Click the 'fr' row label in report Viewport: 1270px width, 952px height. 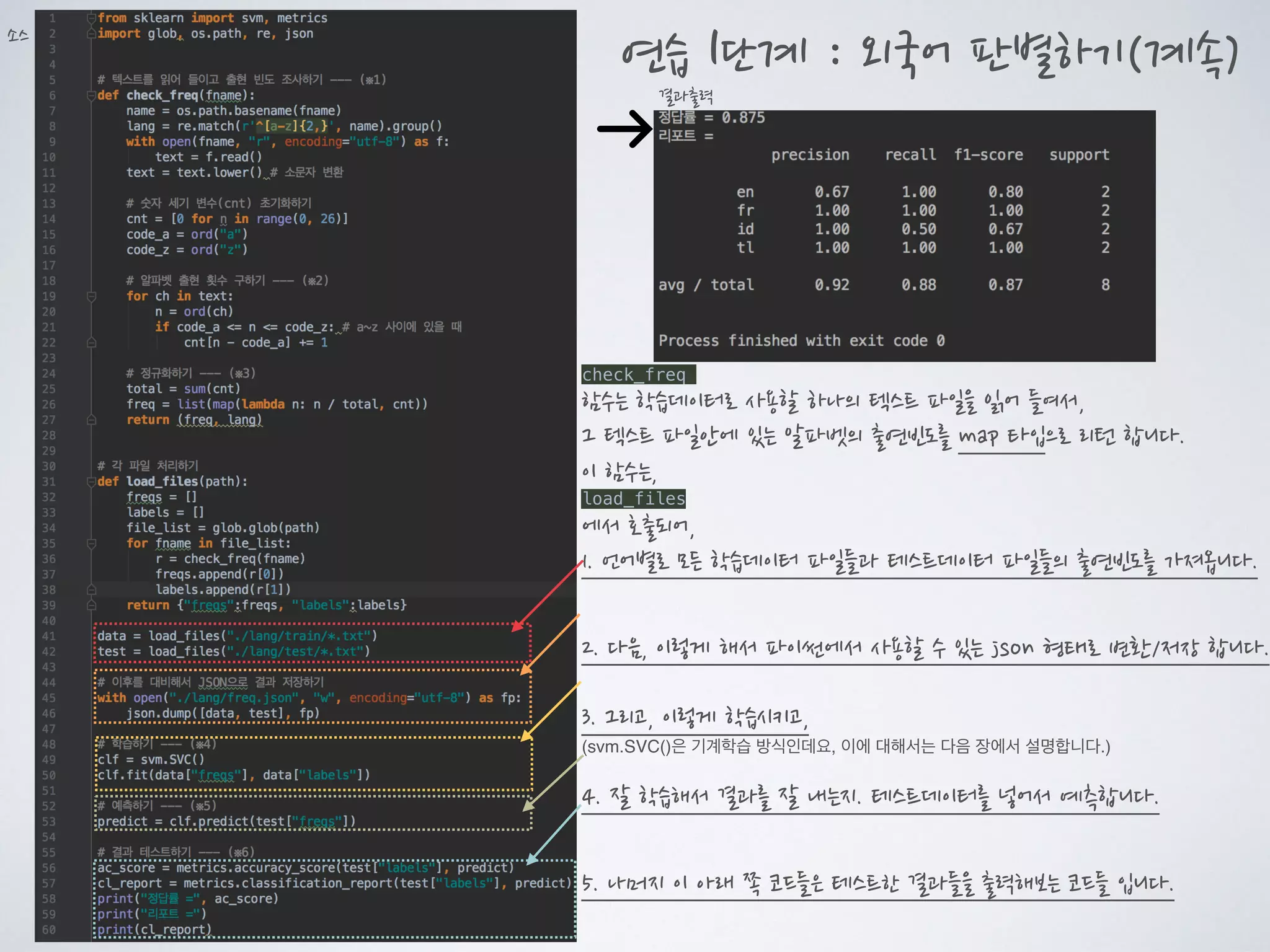[x=745, y=211]
